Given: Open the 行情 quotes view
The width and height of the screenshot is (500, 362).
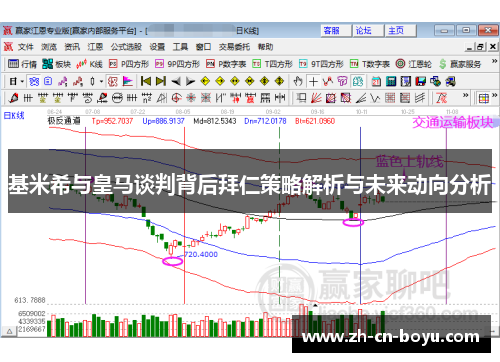Looking at the screenshot, I should (x=22, y=64).
